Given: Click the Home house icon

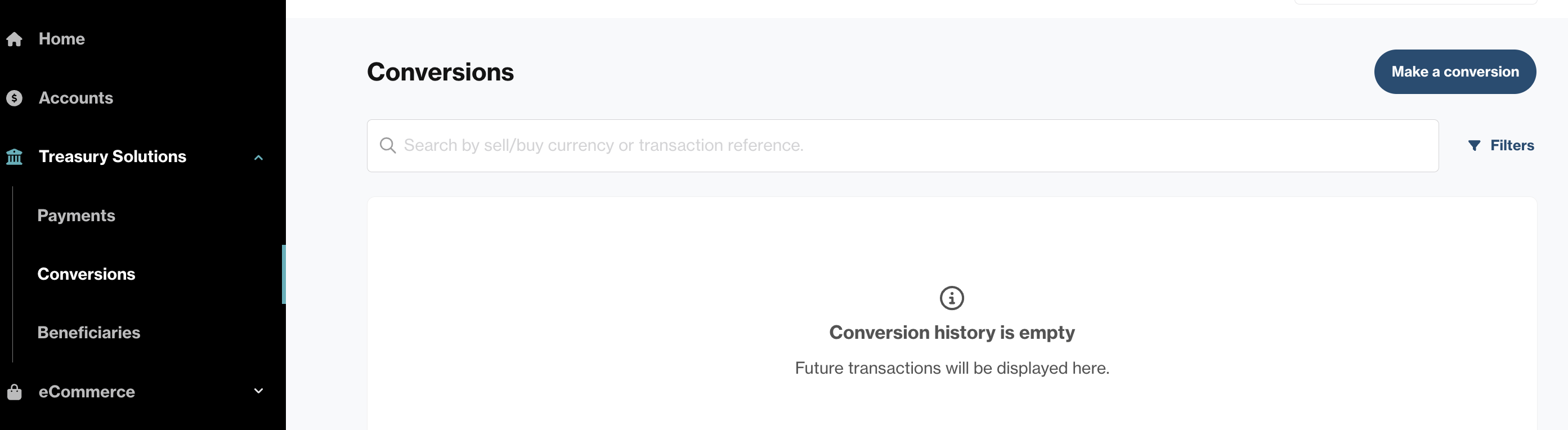Looking at the screenshot, I should pos(14,39).
